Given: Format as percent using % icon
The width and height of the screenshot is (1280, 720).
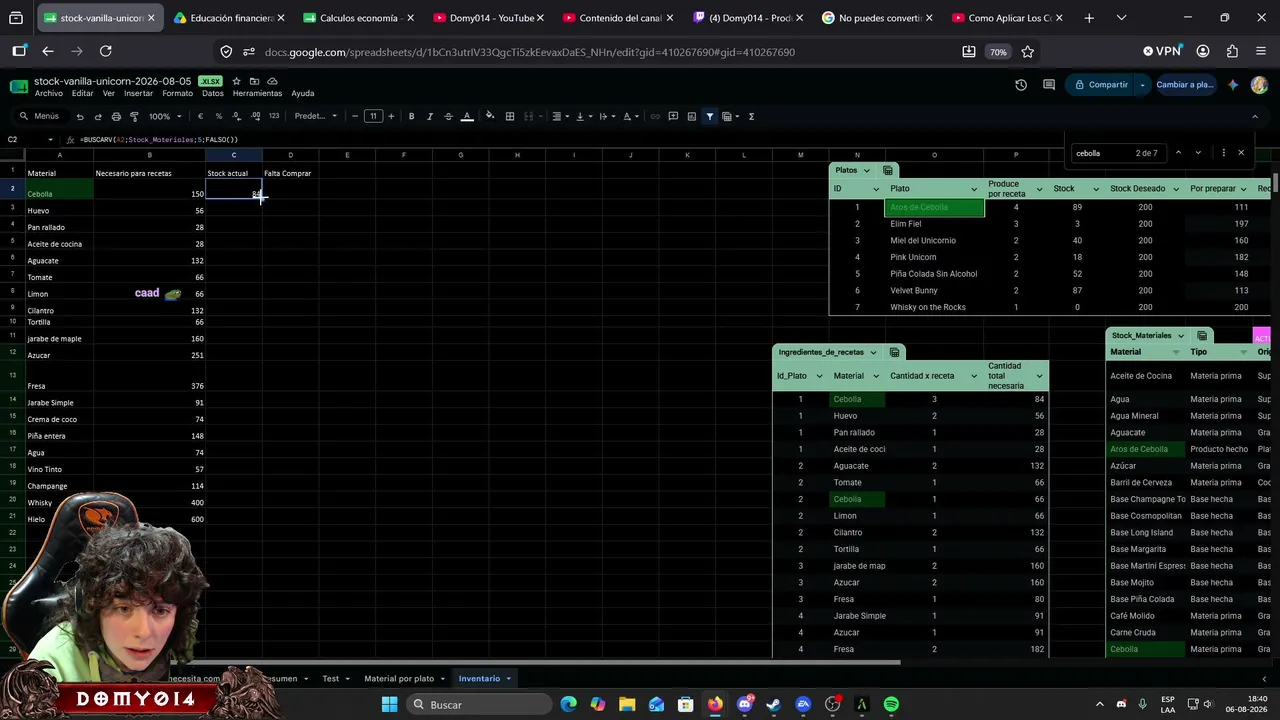Looking at the screenshot, I should pos(219,116).
